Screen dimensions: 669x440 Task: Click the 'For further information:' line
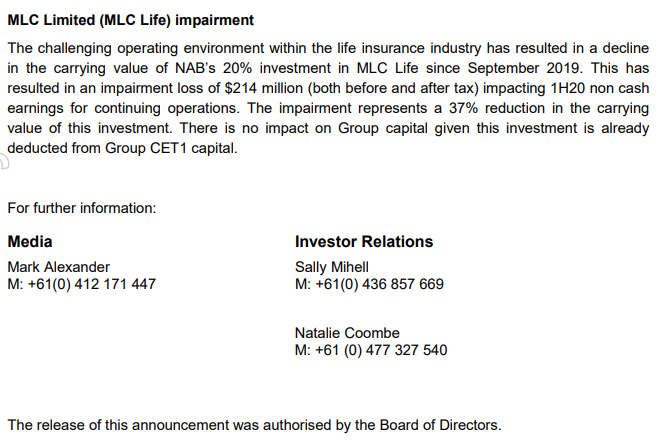pyautogui.click(x=82, y=208)
